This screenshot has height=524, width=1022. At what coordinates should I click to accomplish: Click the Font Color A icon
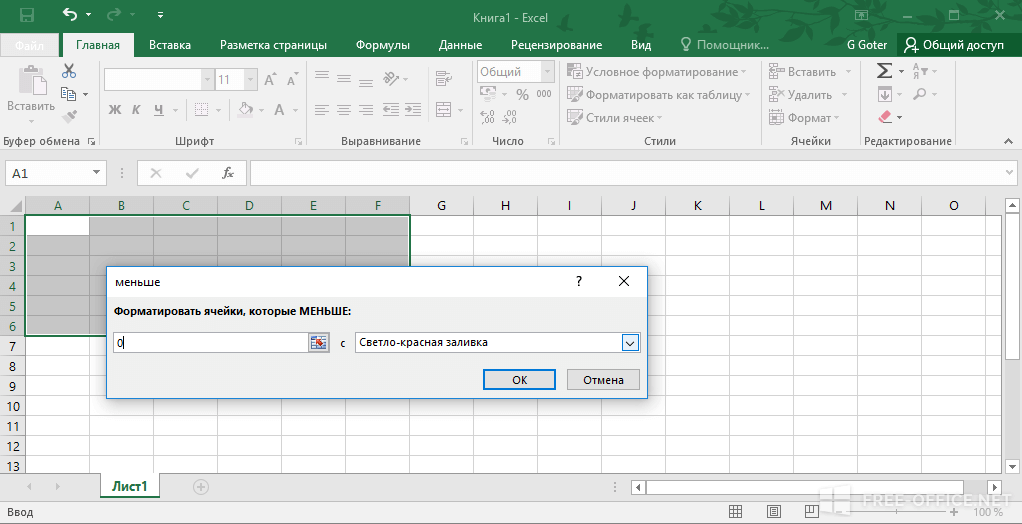click(279, 109)
